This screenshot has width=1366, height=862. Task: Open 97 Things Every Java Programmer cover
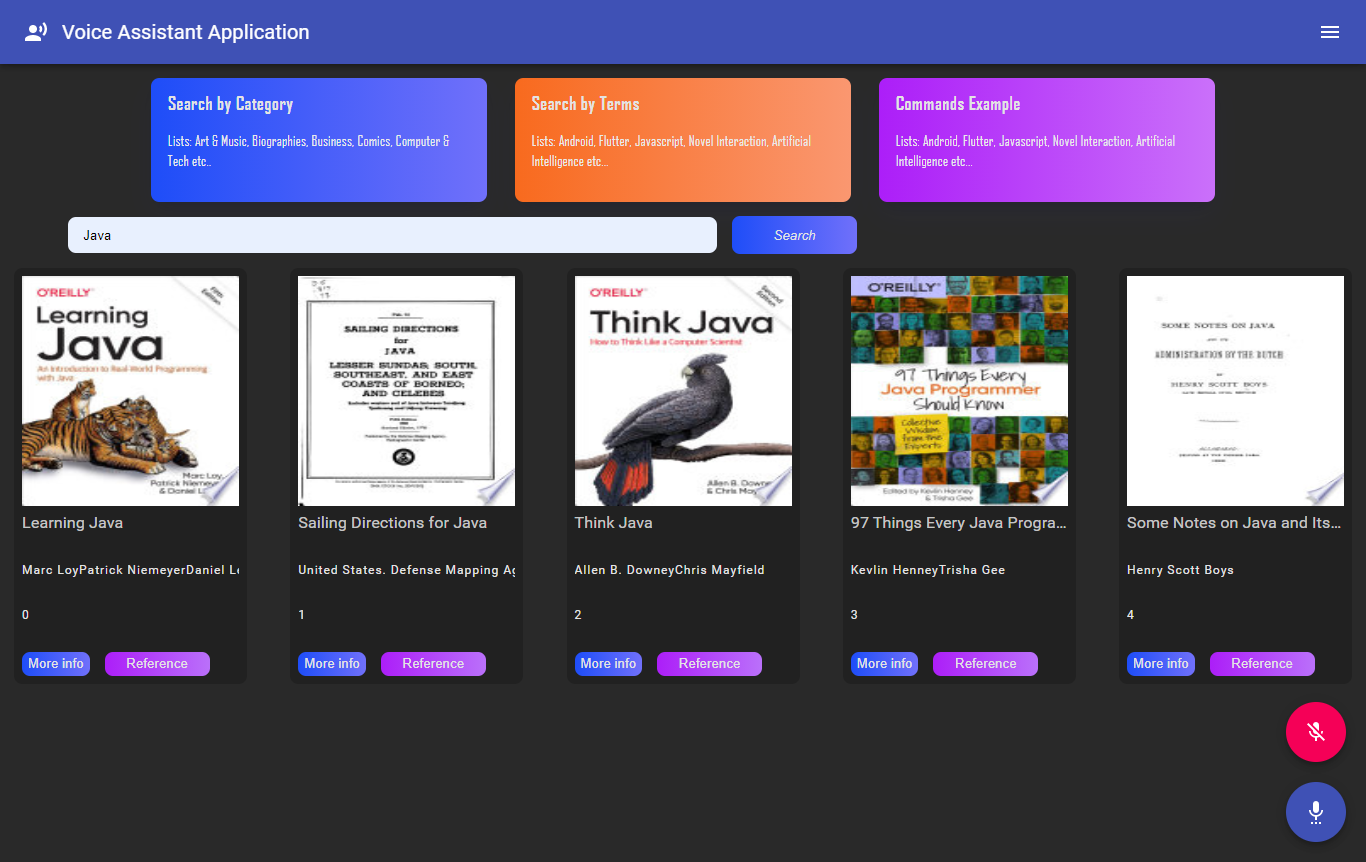coord(959,391)
